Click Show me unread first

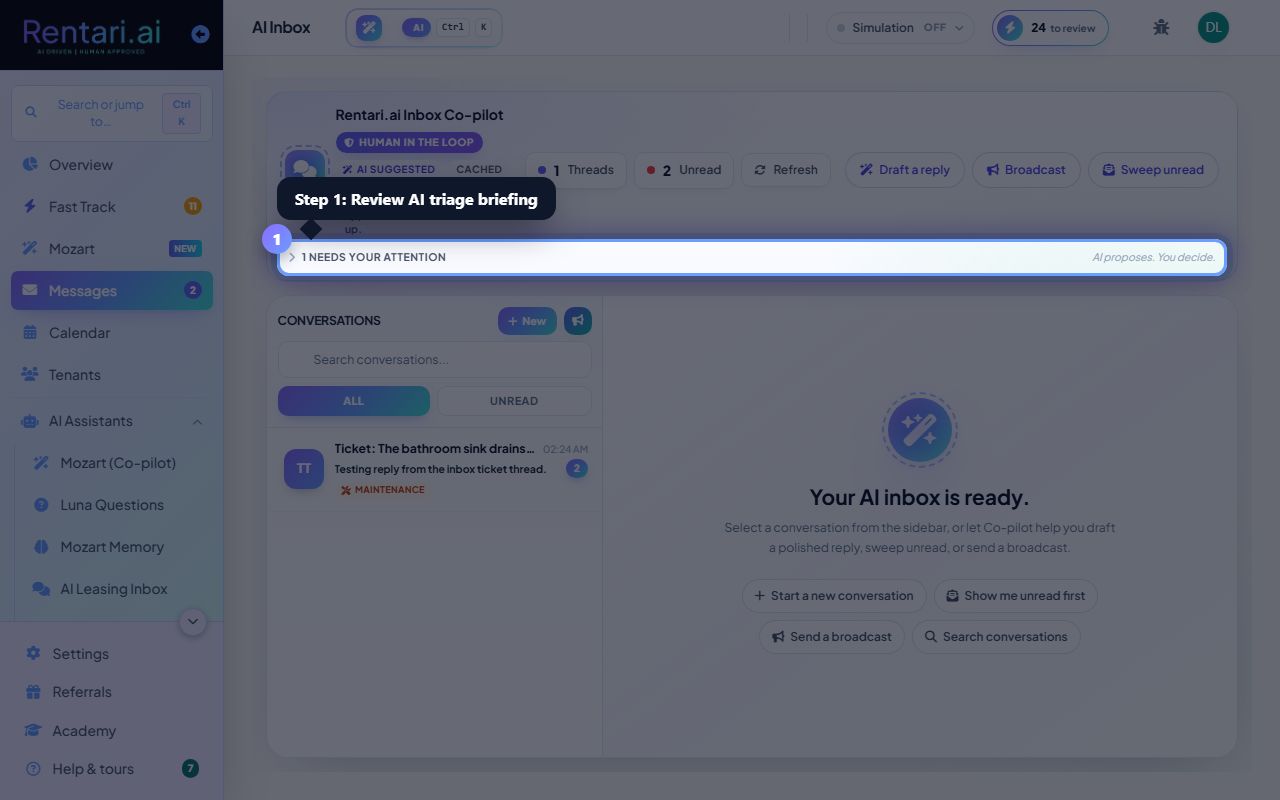[x=1016, y=596]
